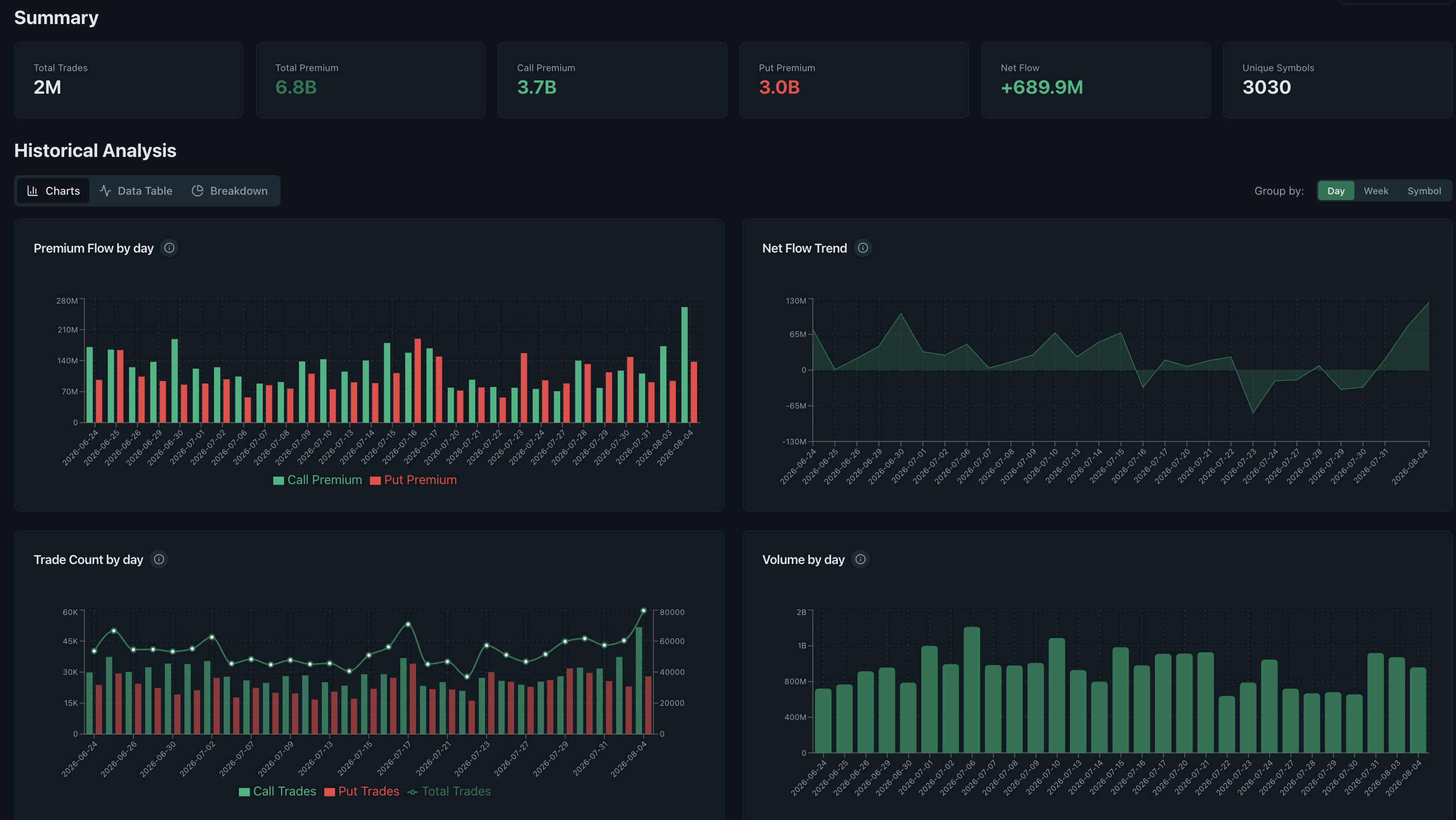Open the Breakdown tab
The image size is (1456, 820).
(x=230, y=191)
